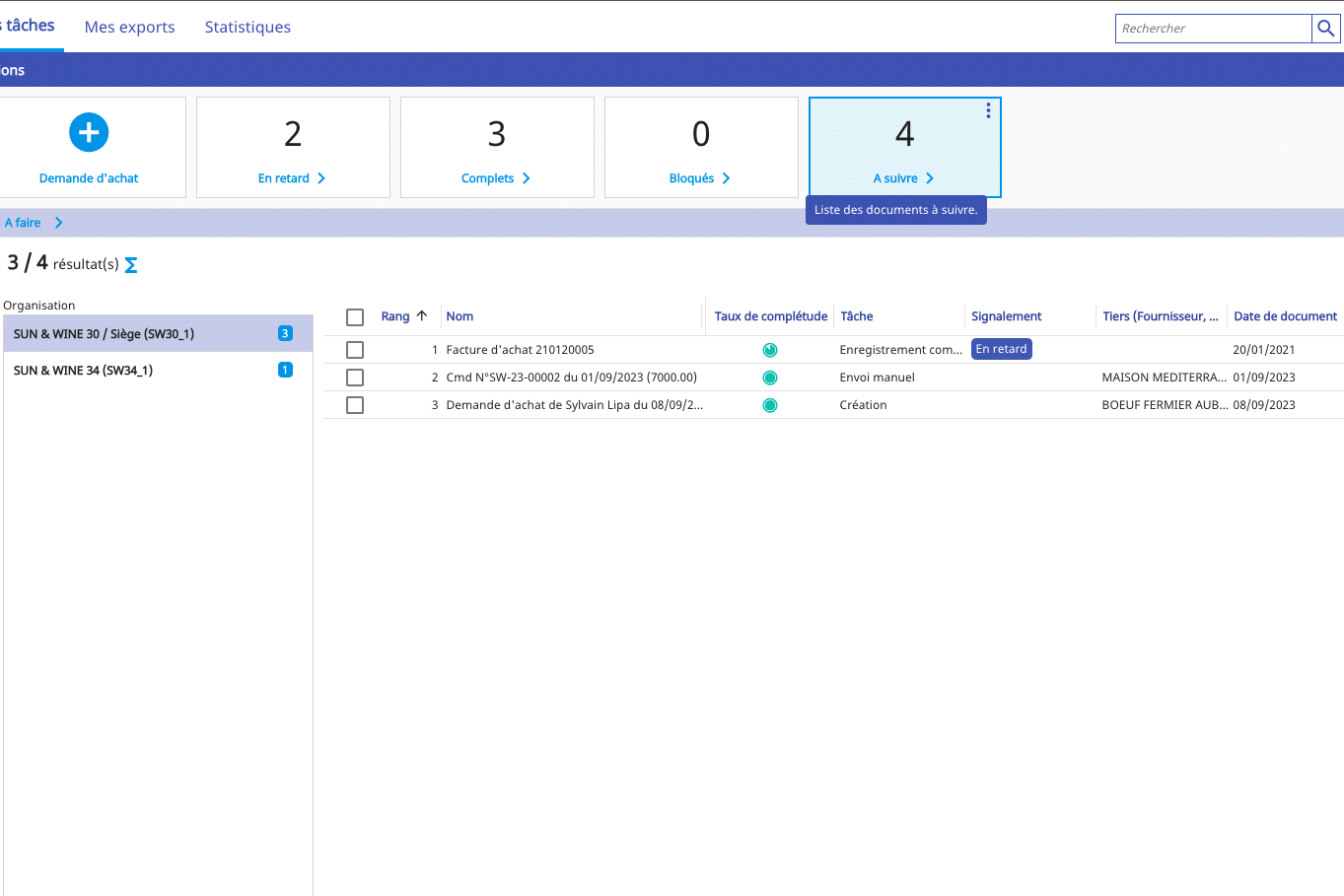Check the box for Cmd N°SW-23-00002 row

355,378
